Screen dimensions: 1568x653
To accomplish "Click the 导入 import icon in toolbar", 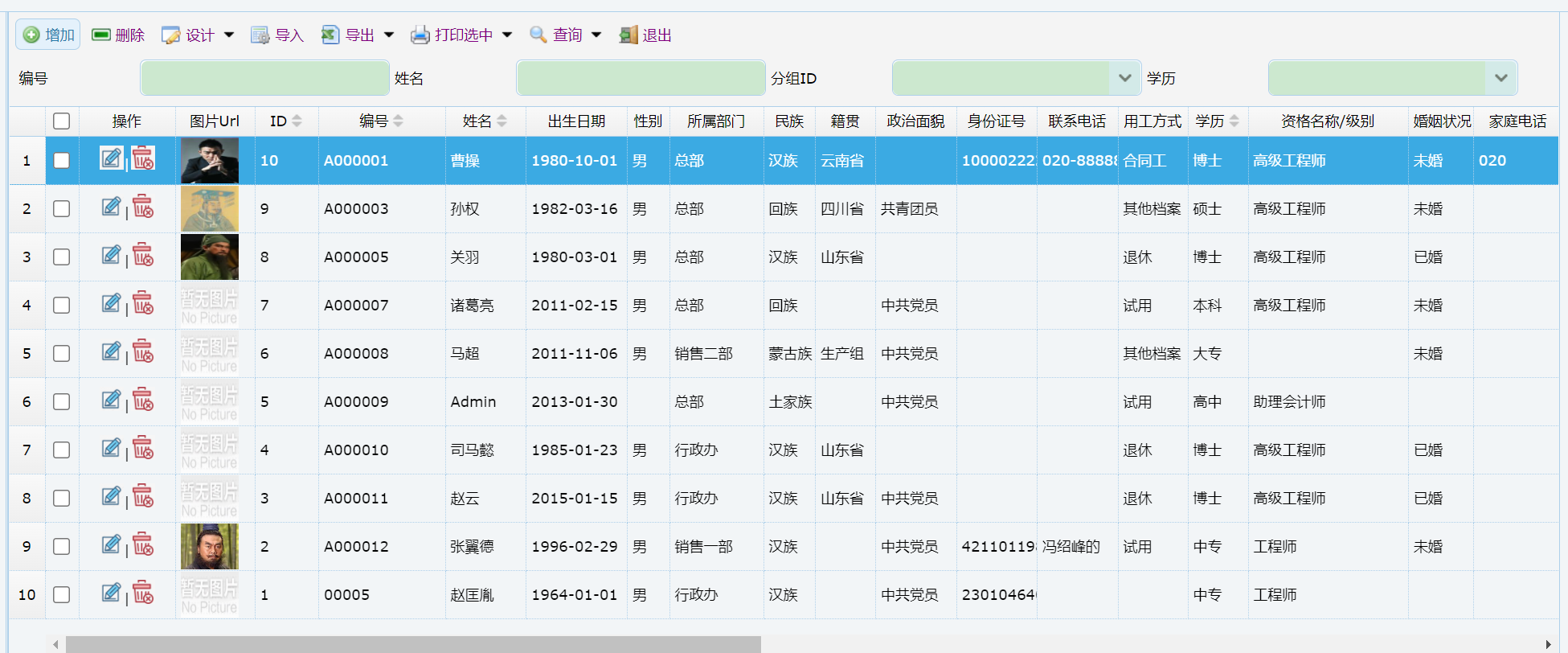I will coord(260,35).
